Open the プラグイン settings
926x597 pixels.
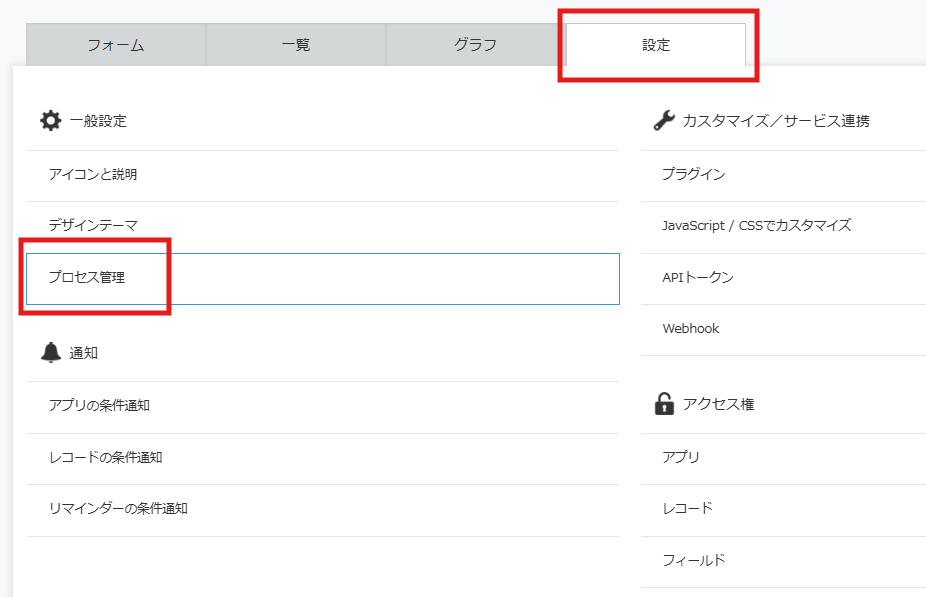tap(693, 175)
